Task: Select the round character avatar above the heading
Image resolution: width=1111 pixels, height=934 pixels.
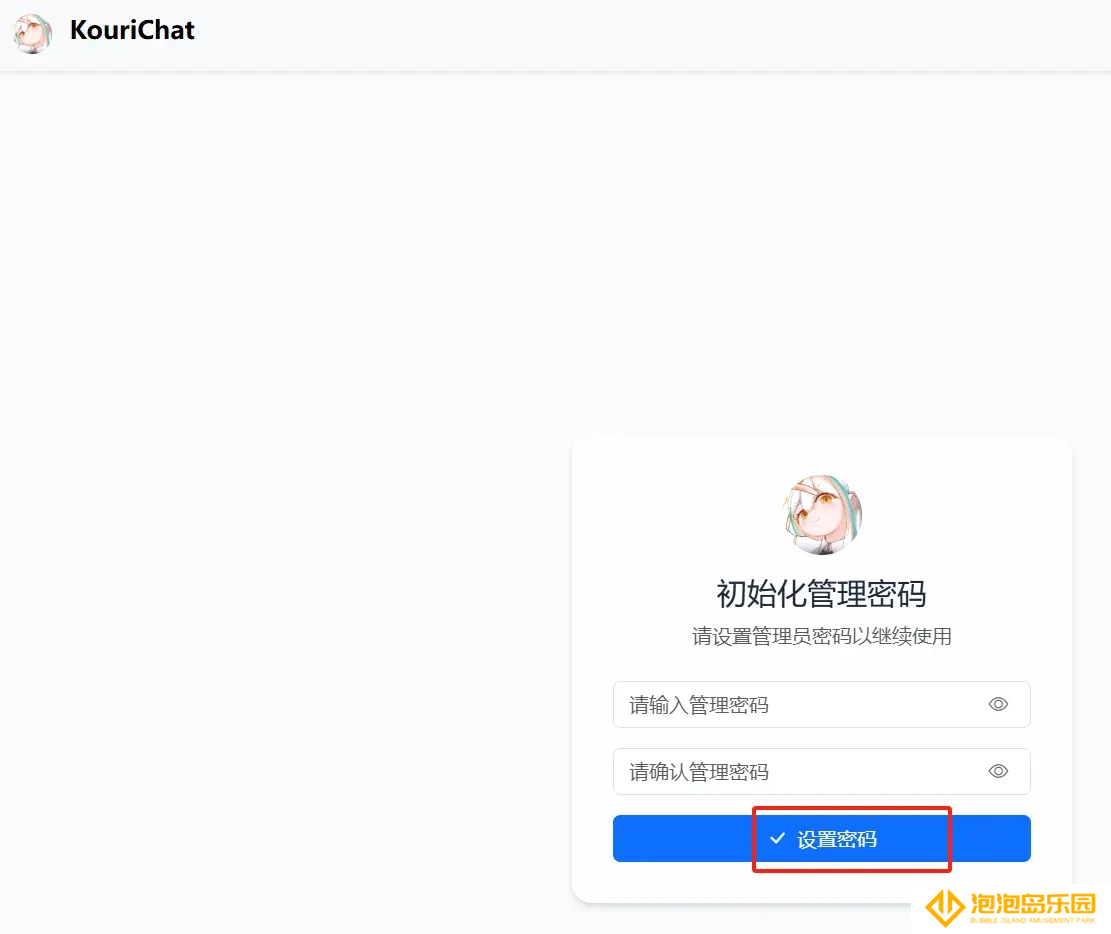Action: [822, 514]
